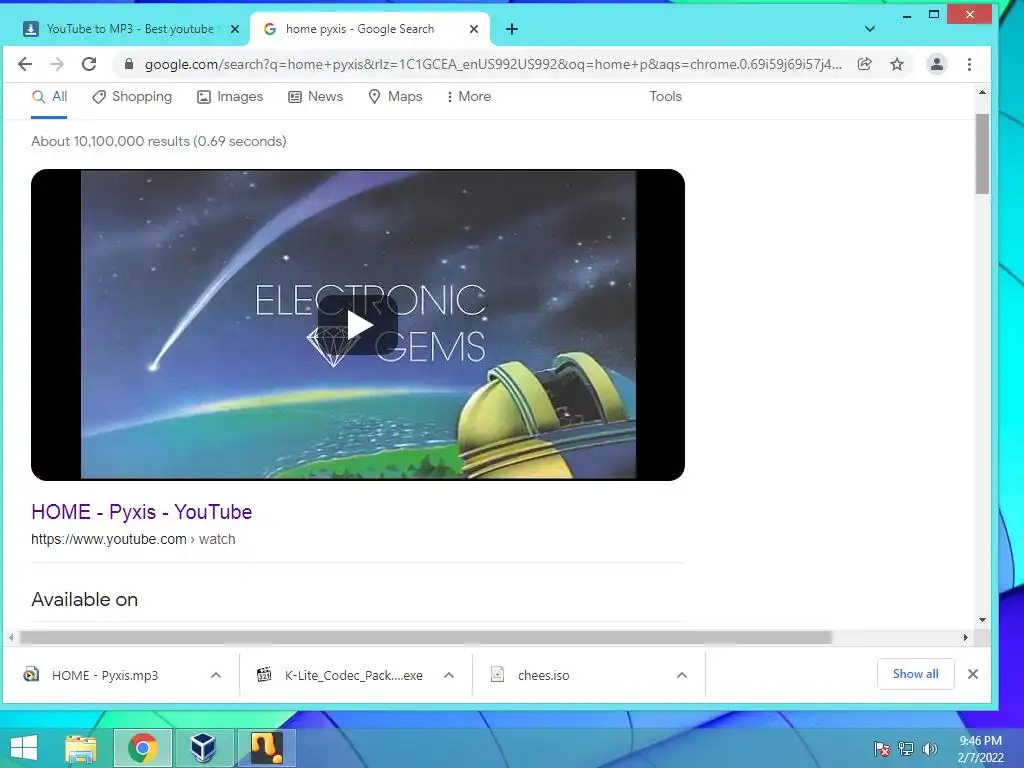
Task: Click the scroll down arrow
Action: click(x=982, y=620)
